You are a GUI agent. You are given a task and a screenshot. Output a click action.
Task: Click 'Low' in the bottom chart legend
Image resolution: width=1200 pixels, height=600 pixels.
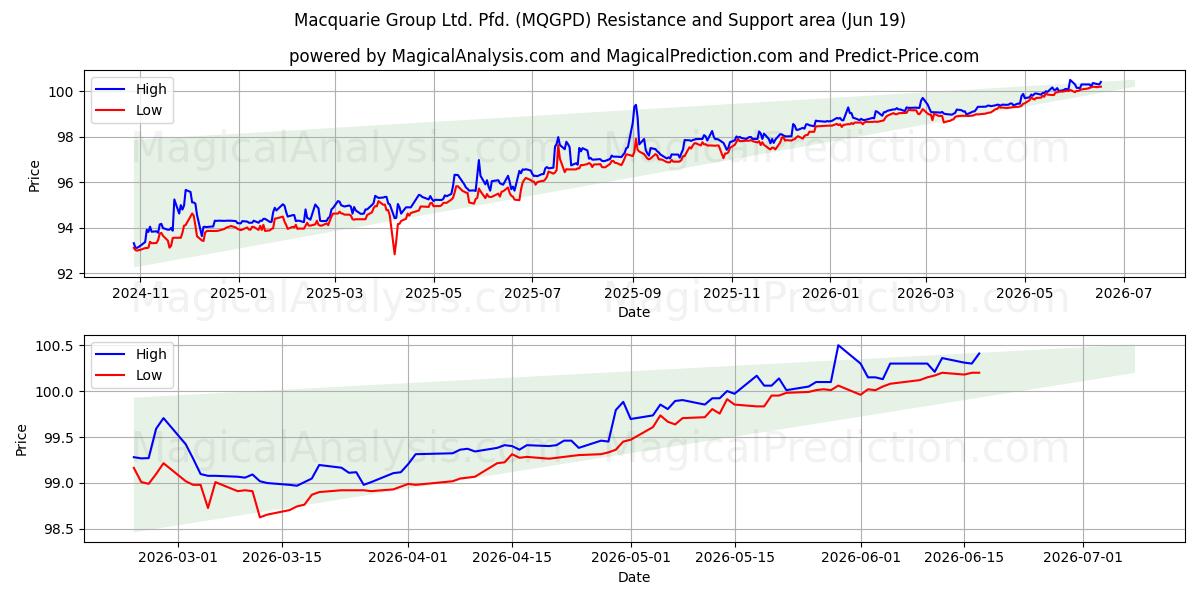pyautogui.click(x=149, y=375)
